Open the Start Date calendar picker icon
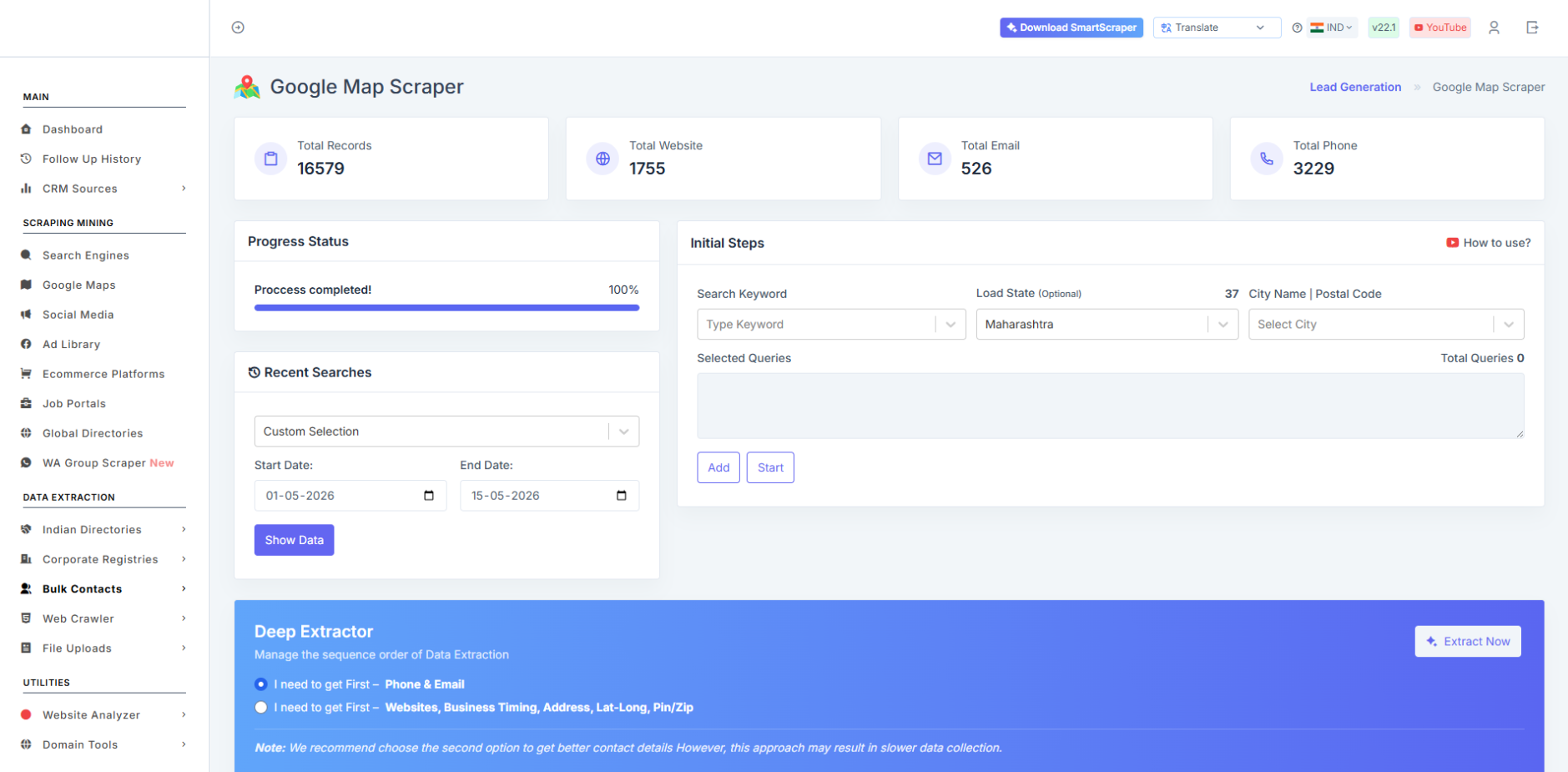This screenshot has width=1568, height=772. pyautogui.click(x=429, y=496)
